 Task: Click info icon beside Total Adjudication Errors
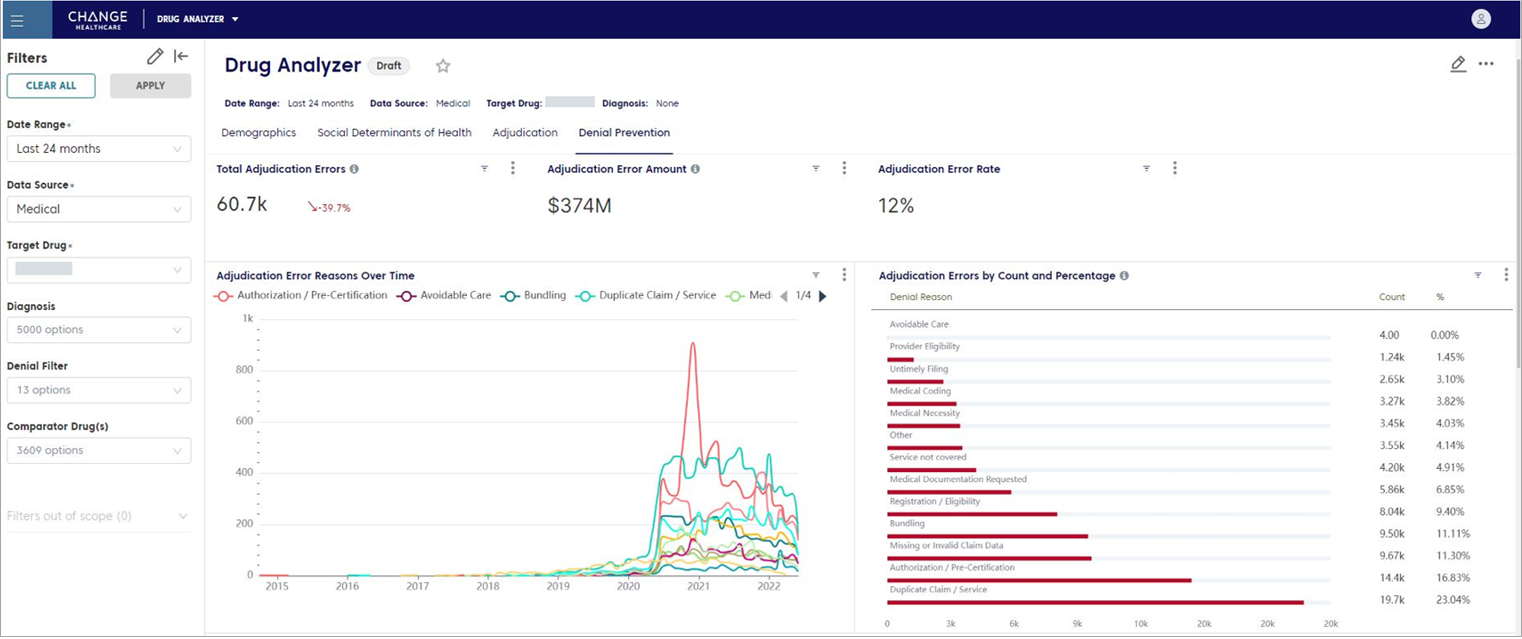354,169
